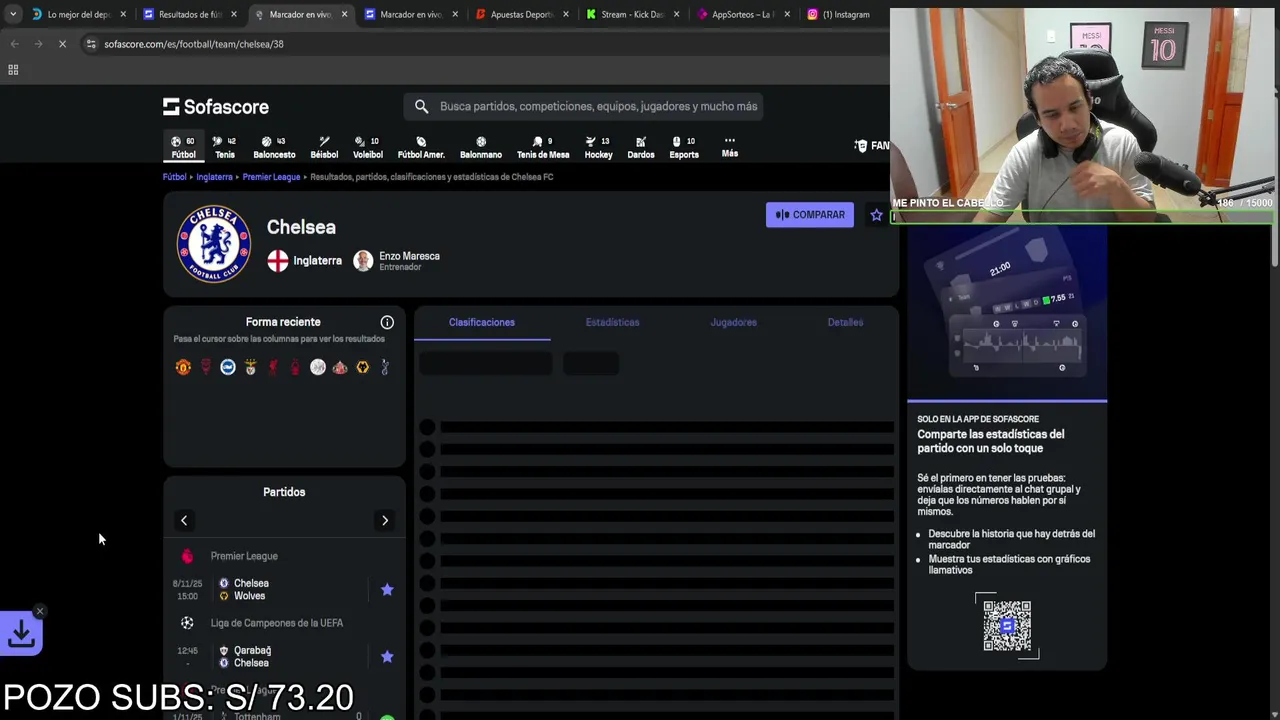
Task: Click the Chelsea club crest
Action: coord(213,244)
